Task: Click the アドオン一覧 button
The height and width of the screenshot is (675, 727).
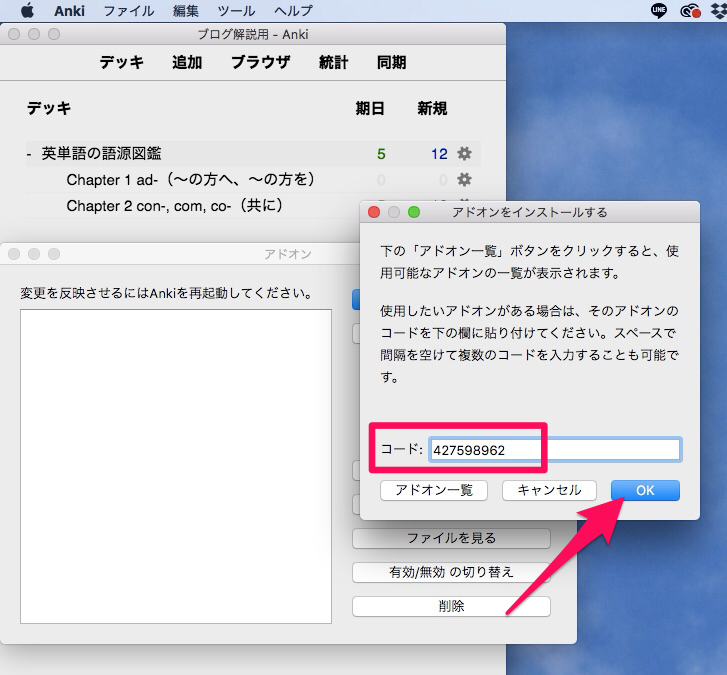Action: click(434, 490)
